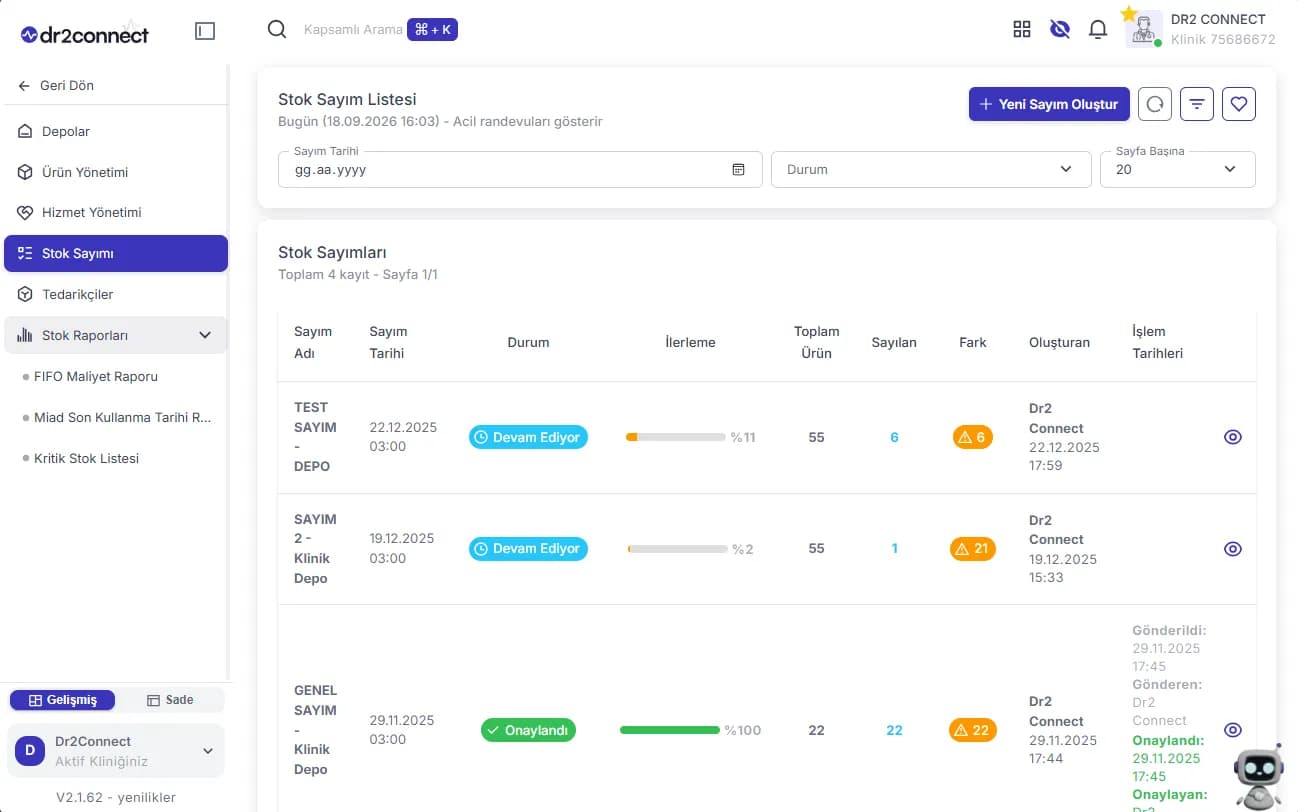Open the apps grid icon
The height and width of the screenshot is (812, 1298).
point(1021,30)
